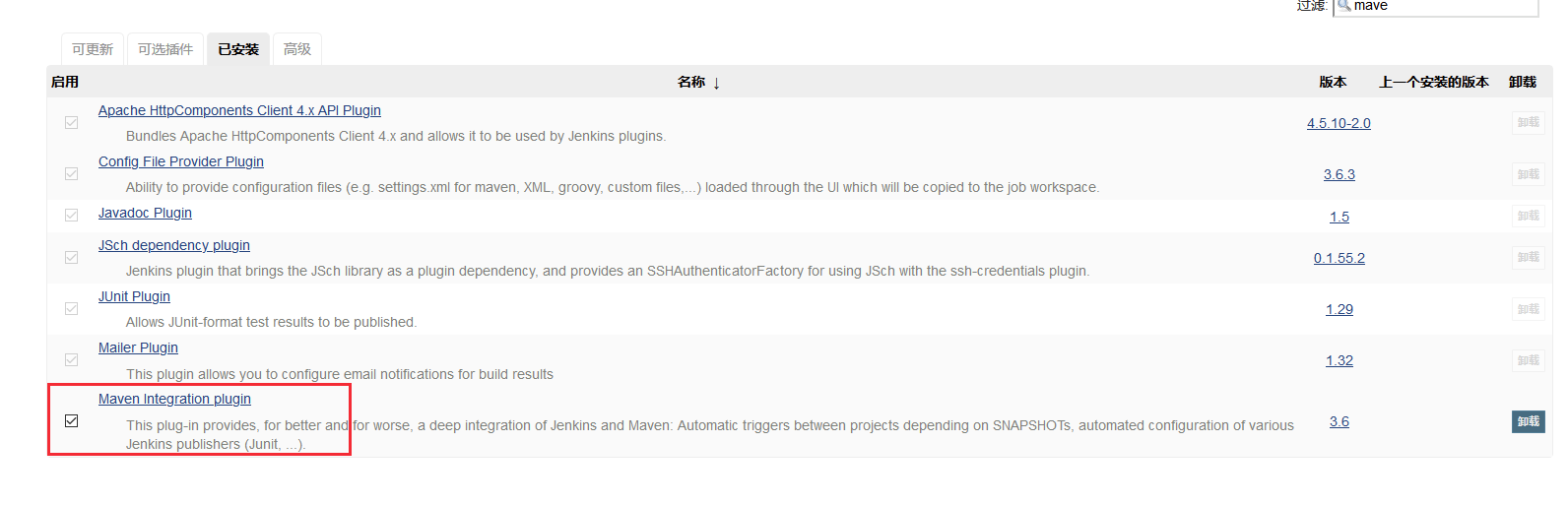Click the search magnifier icon in filter box

click(x=1343, y=6)
